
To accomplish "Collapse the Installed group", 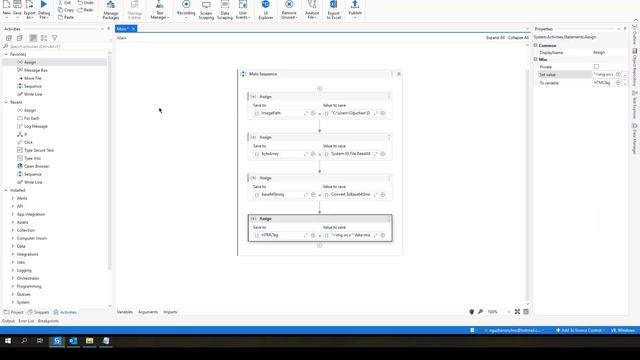I will click(x=6, y=190).
